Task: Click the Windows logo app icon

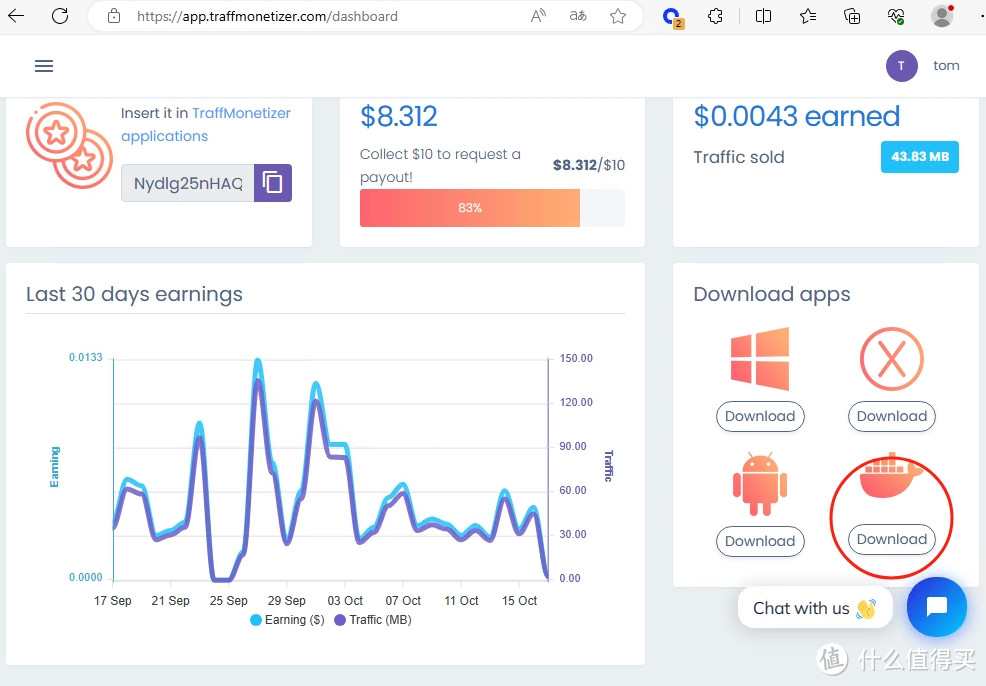Action: [760, 359]
